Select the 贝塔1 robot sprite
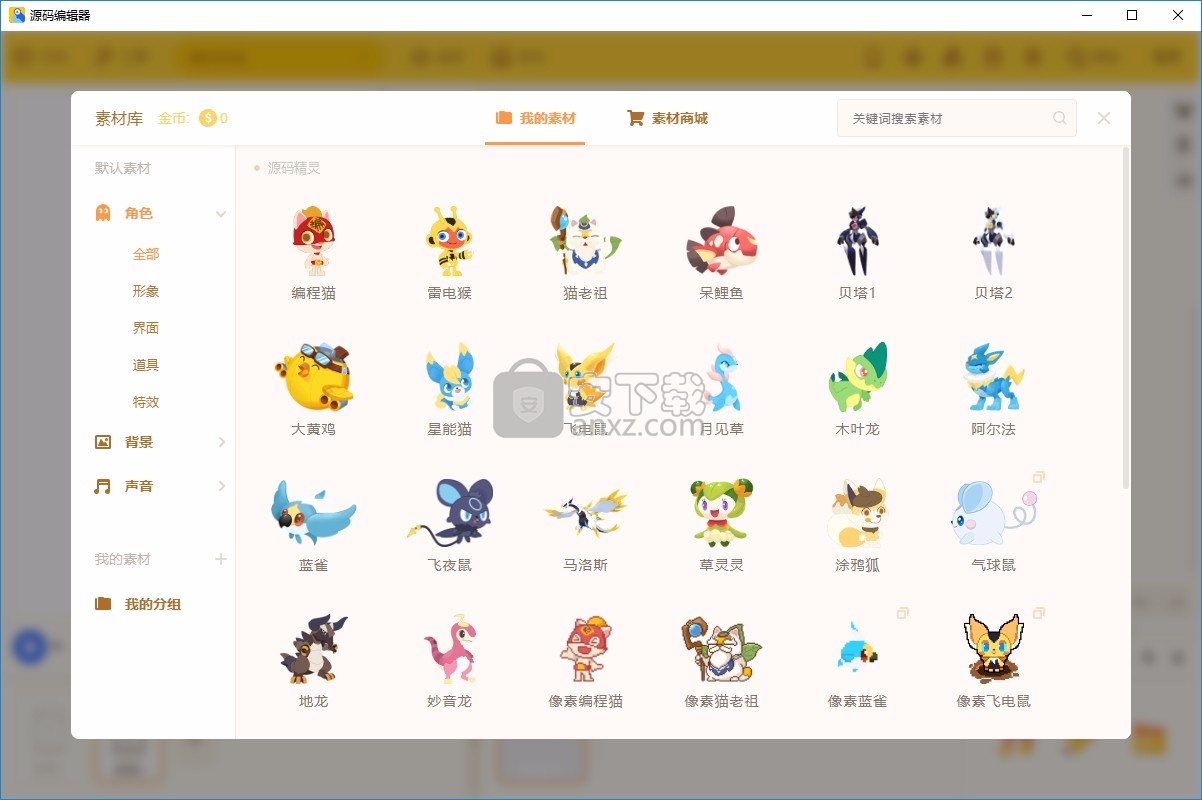This screenshot has width=1202, height=800. click(857, 241)
